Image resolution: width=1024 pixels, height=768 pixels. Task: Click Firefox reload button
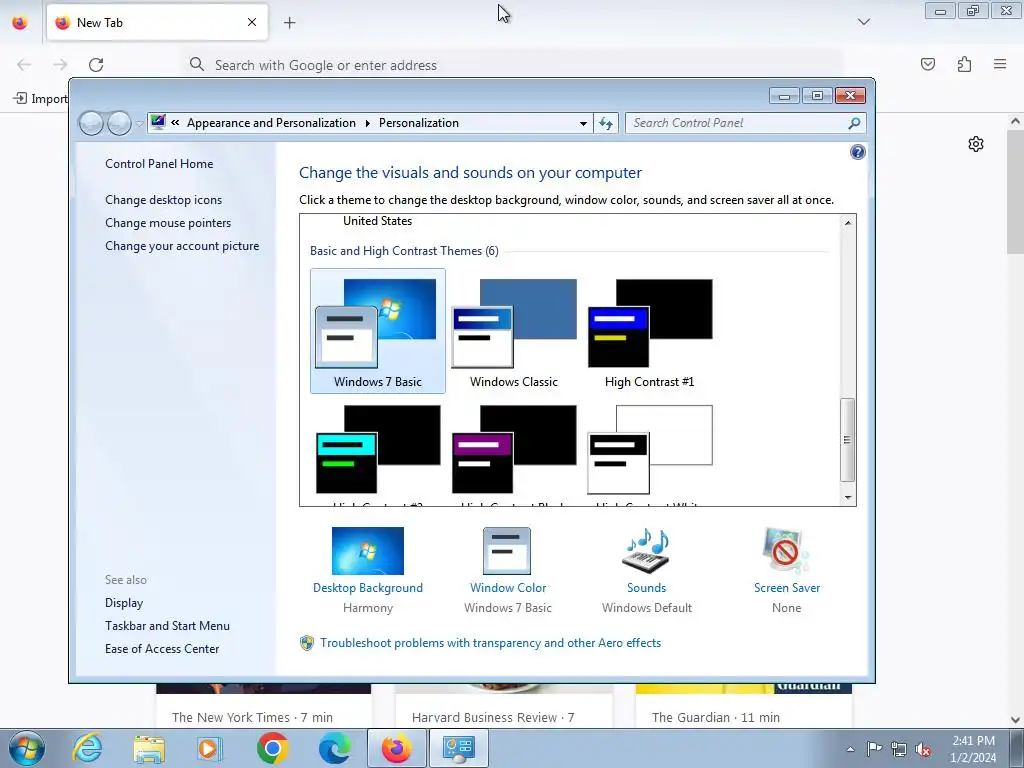[x=96, y=65]
